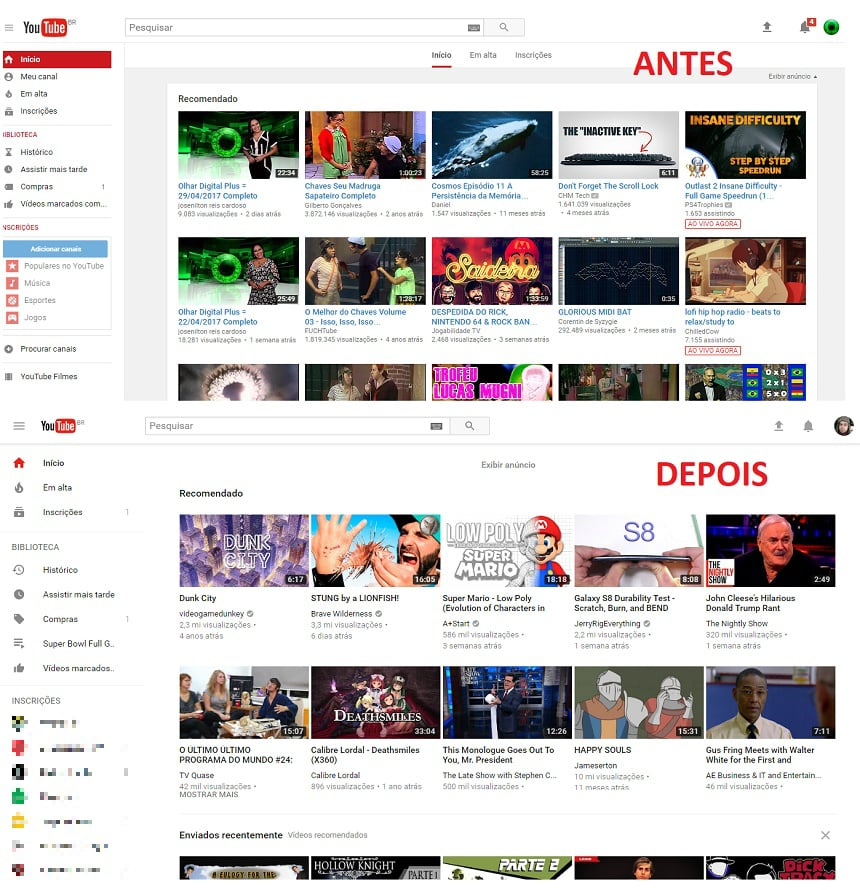860x890 pixels.
Task: Open notifications bell in new header
Action: point(808,426)
